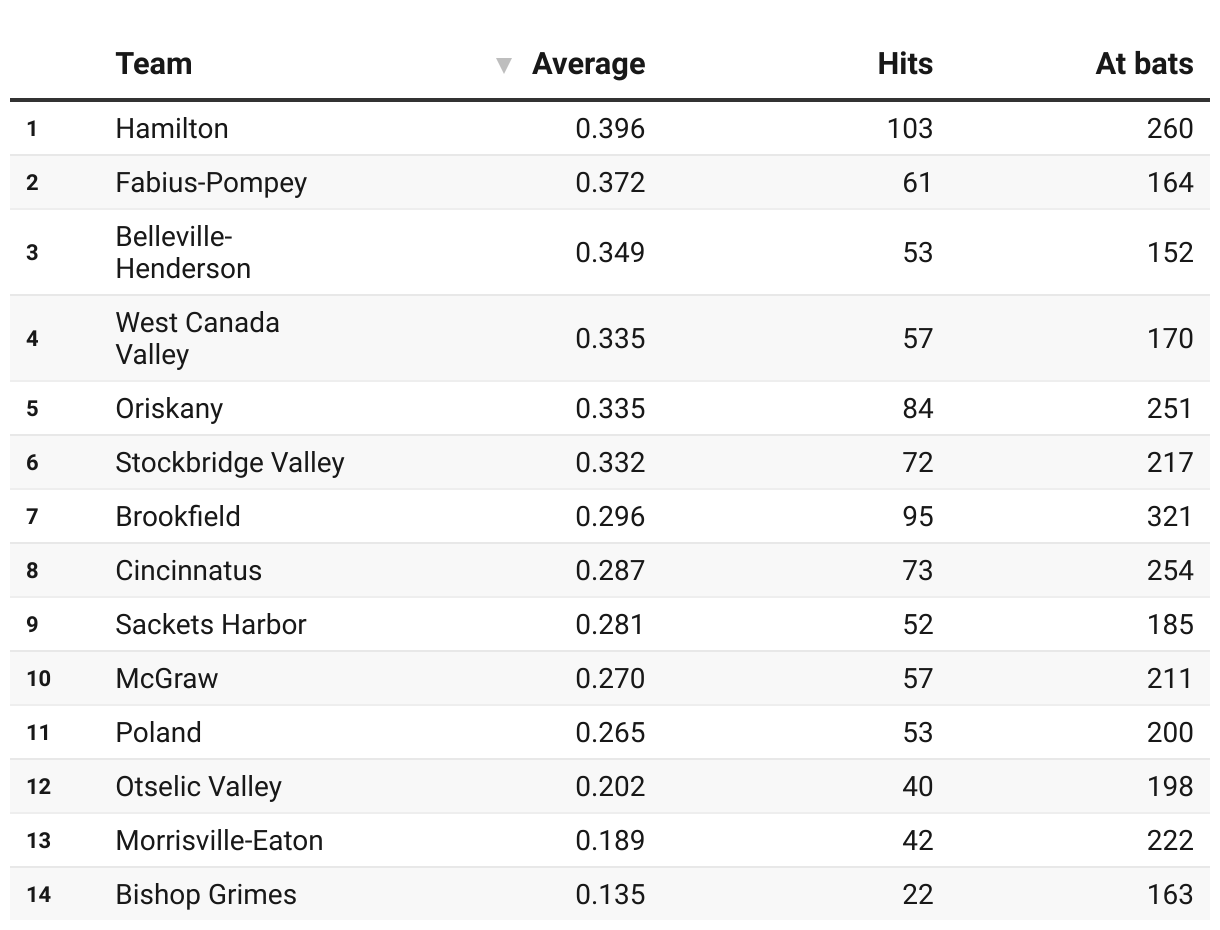Click Otselic Valley team name

[198, 786]
